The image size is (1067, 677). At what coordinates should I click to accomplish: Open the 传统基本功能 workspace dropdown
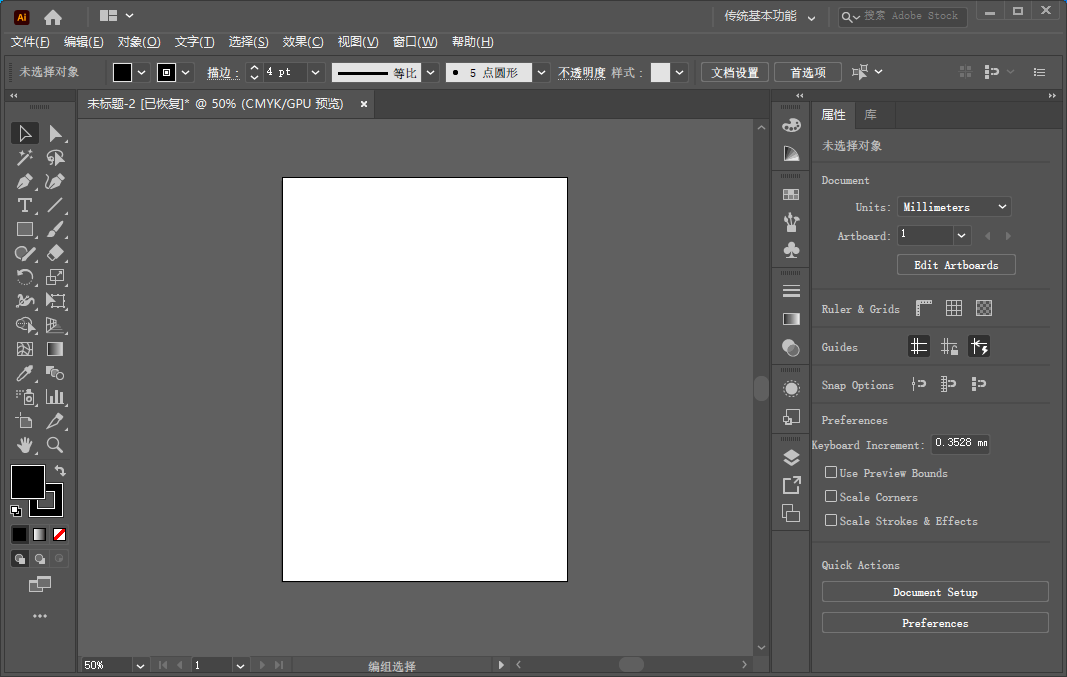770,17
